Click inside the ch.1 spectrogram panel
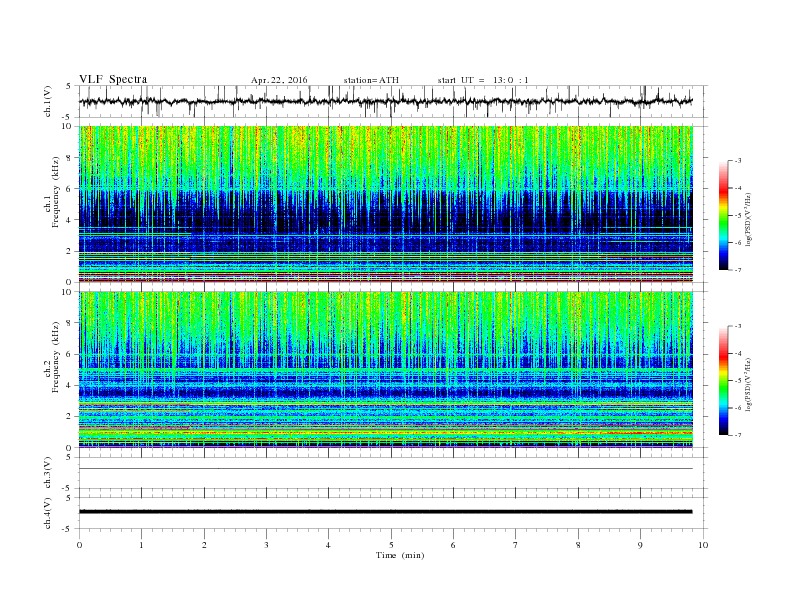The image size is (792, 612). pos(385,204)
